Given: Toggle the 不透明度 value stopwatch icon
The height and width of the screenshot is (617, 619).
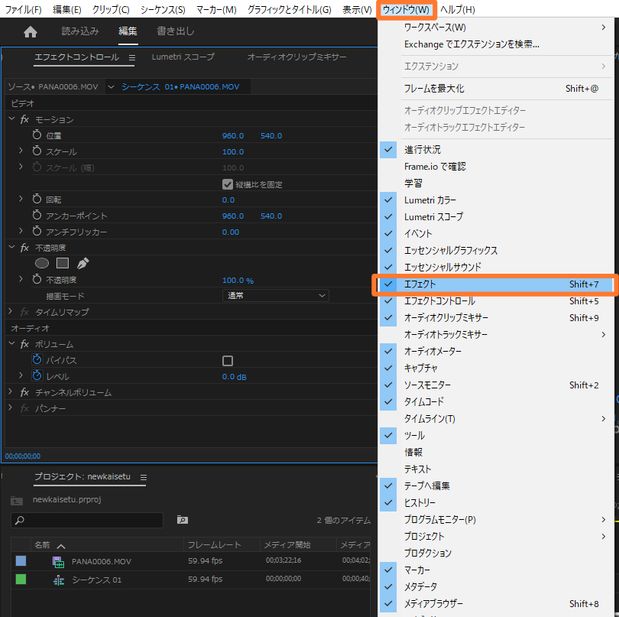Looking at the screenshot, I should tap(37, 279).
